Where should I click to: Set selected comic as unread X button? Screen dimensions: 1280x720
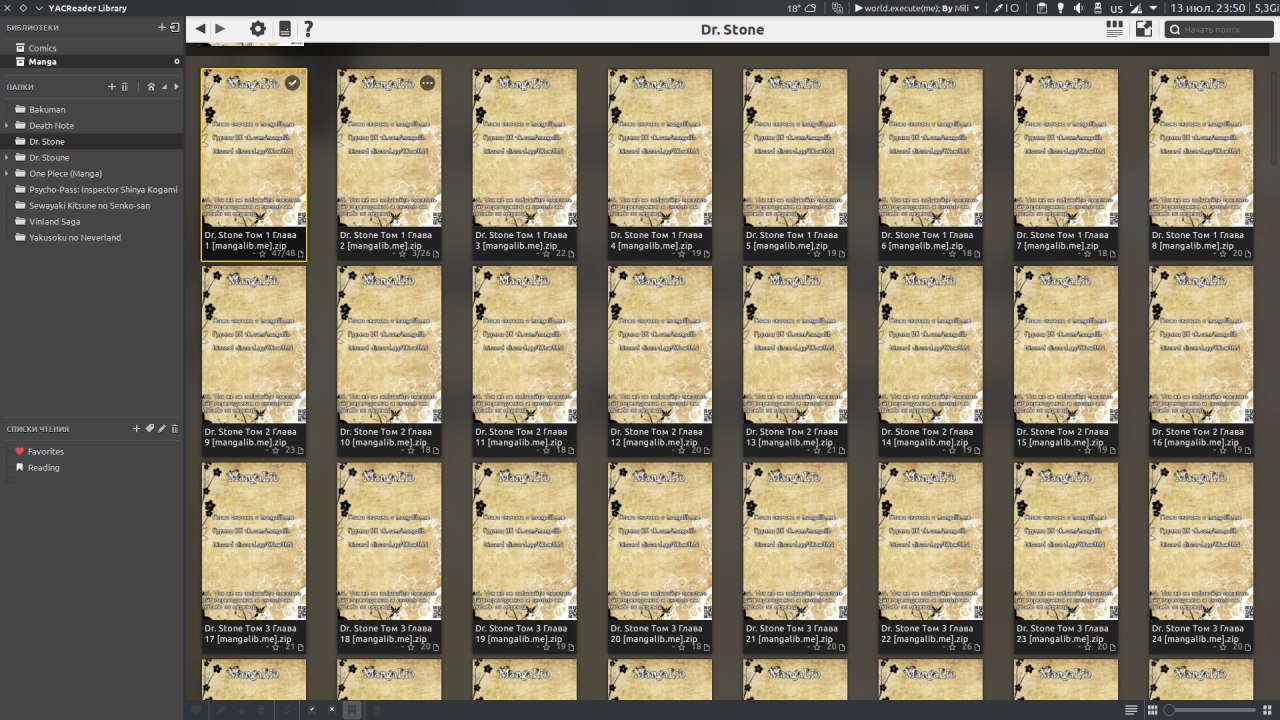(332, 709)
